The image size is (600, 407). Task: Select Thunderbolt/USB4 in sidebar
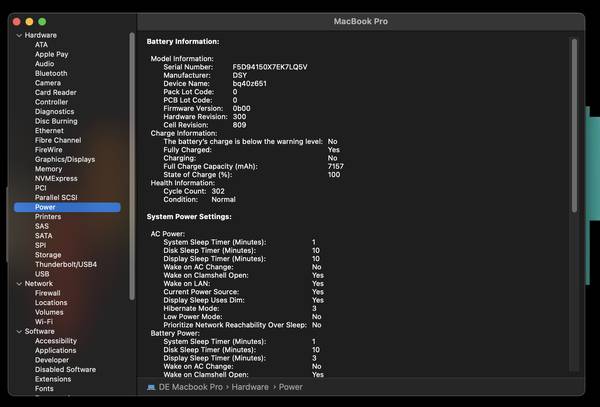pyautogui.click(x=66, y=265)
